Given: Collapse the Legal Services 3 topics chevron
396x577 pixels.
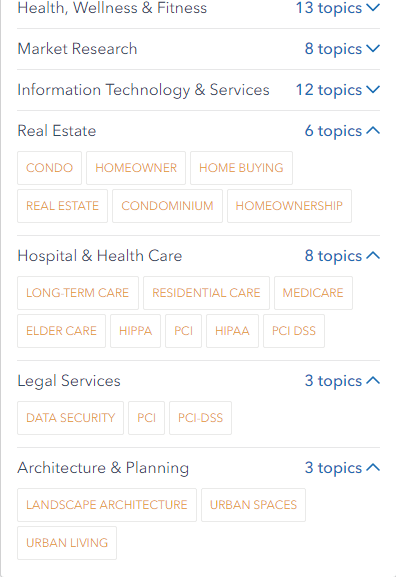Looking at the screenshot, I should [373, 380].
